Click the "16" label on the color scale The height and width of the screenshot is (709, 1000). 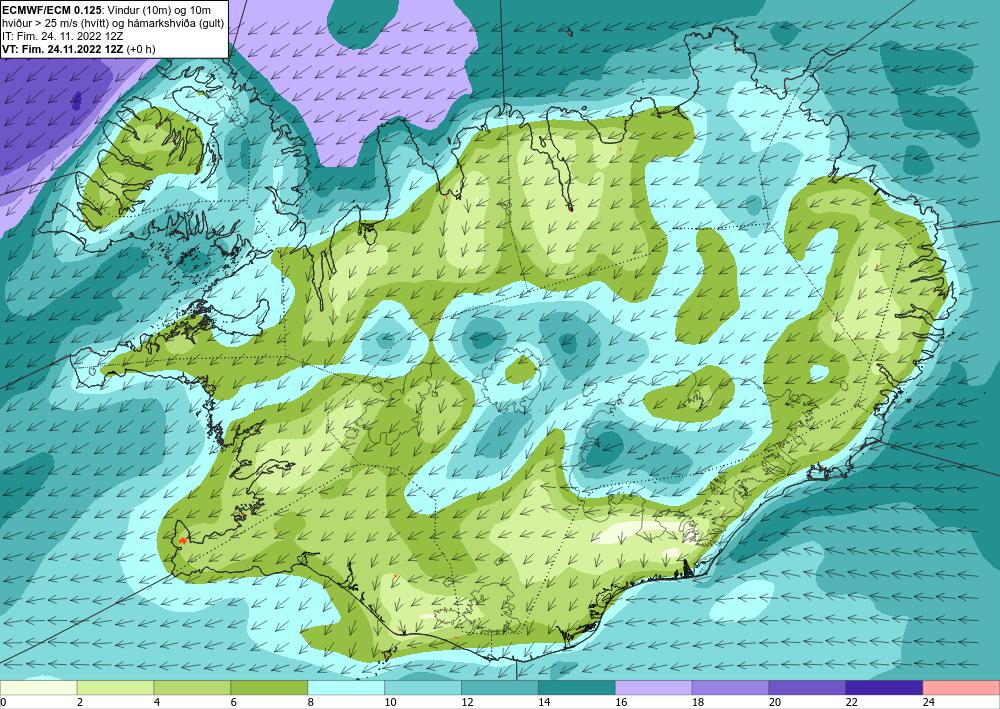pos(621,703)
